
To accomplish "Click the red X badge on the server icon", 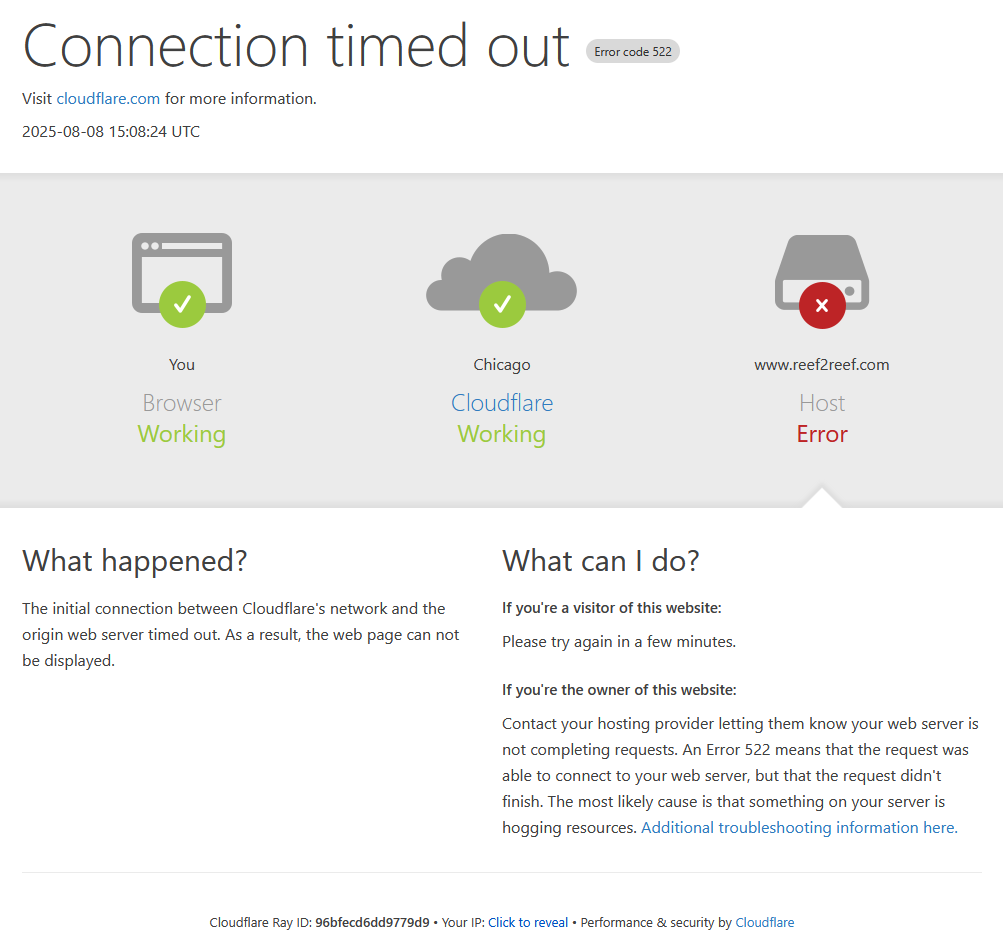I will tap(822, 306).
